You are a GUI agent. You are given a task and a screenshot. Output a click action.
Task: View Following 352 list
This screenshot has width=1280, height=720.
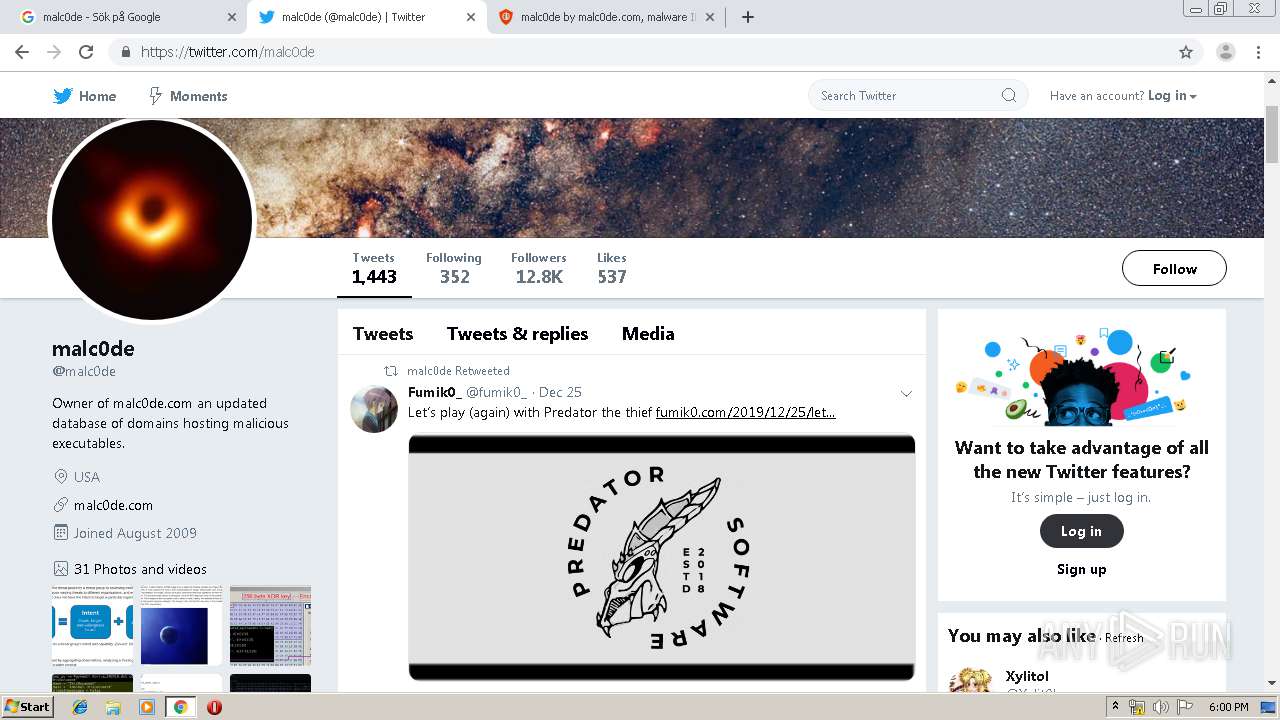pos(454,268)
